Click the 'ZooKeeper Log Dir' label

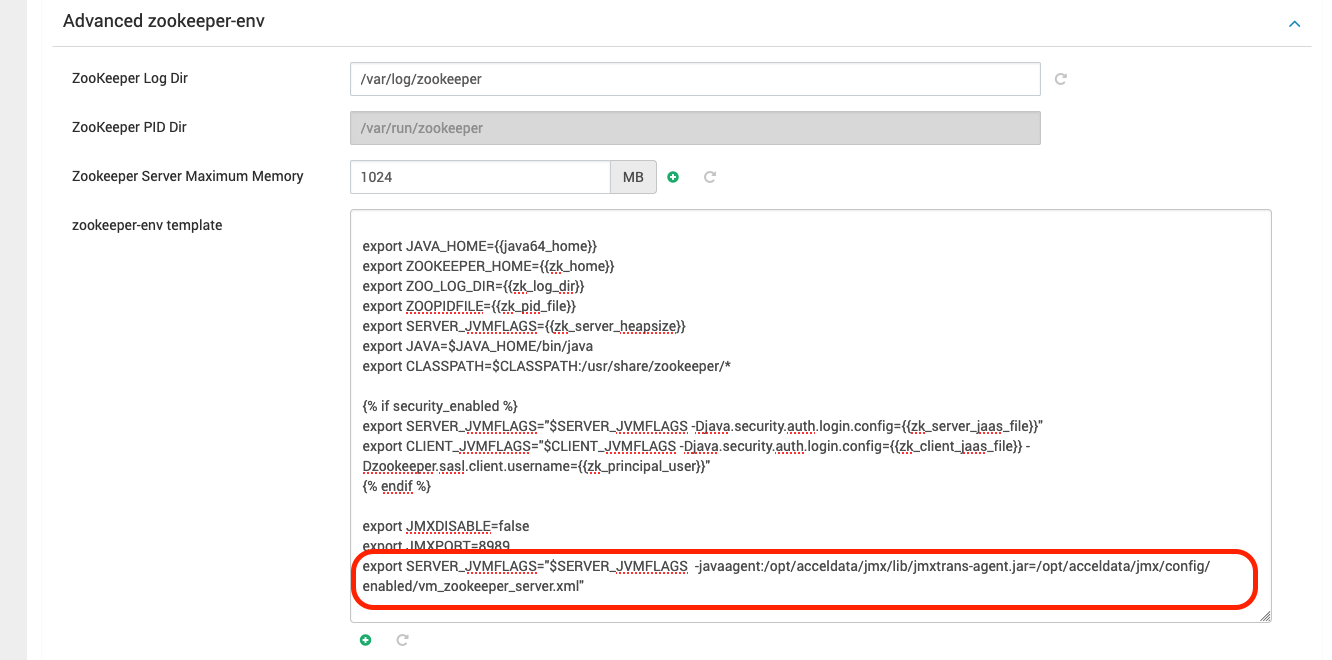point(130,78)
